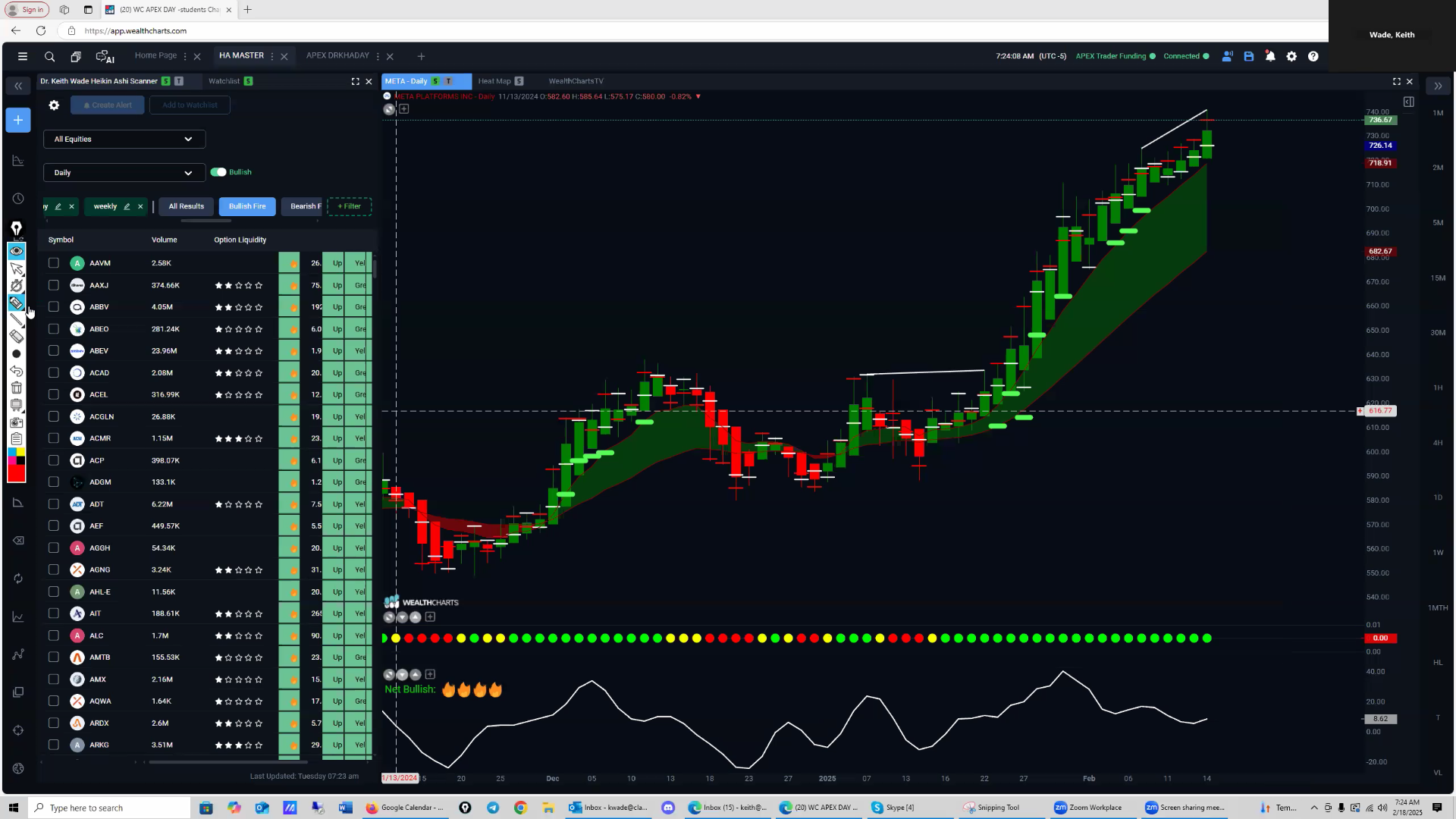Open the hamburger main menu
This screenshot has height=819, width=1456.
click(23, 56)
